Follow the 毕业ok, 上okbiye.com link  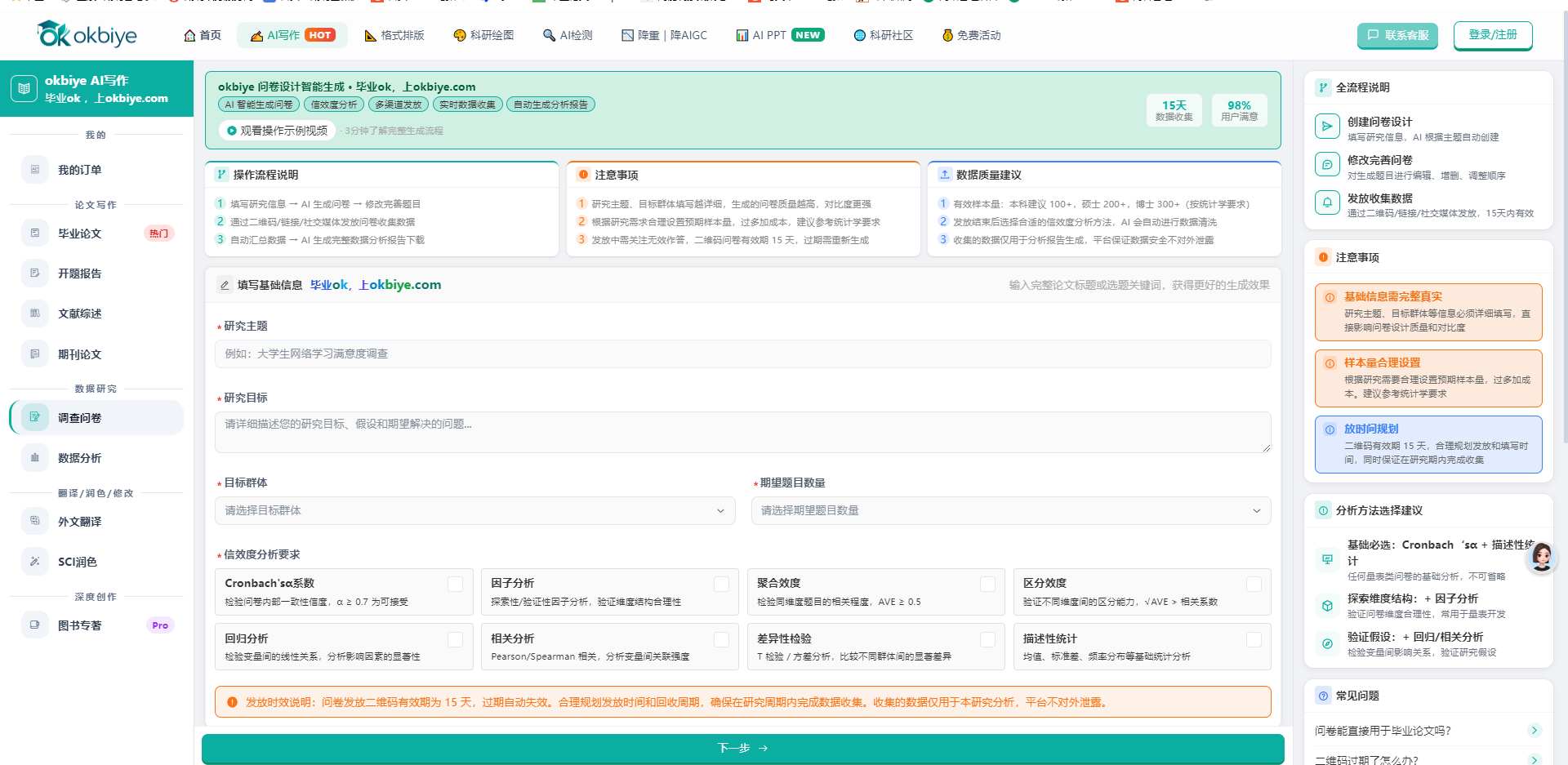(x=376, y=285)
